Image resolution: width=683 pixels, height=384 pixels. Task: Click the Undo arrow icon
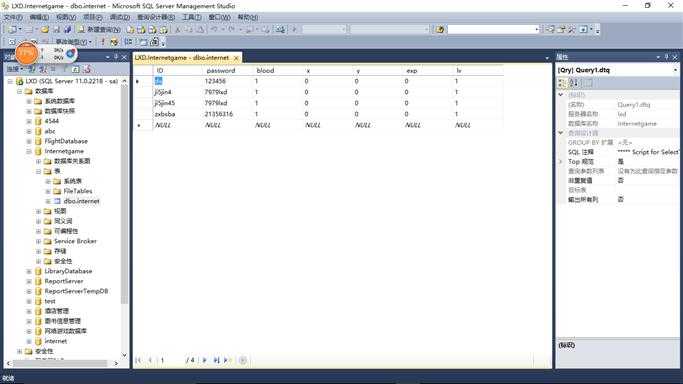(214, 30)
